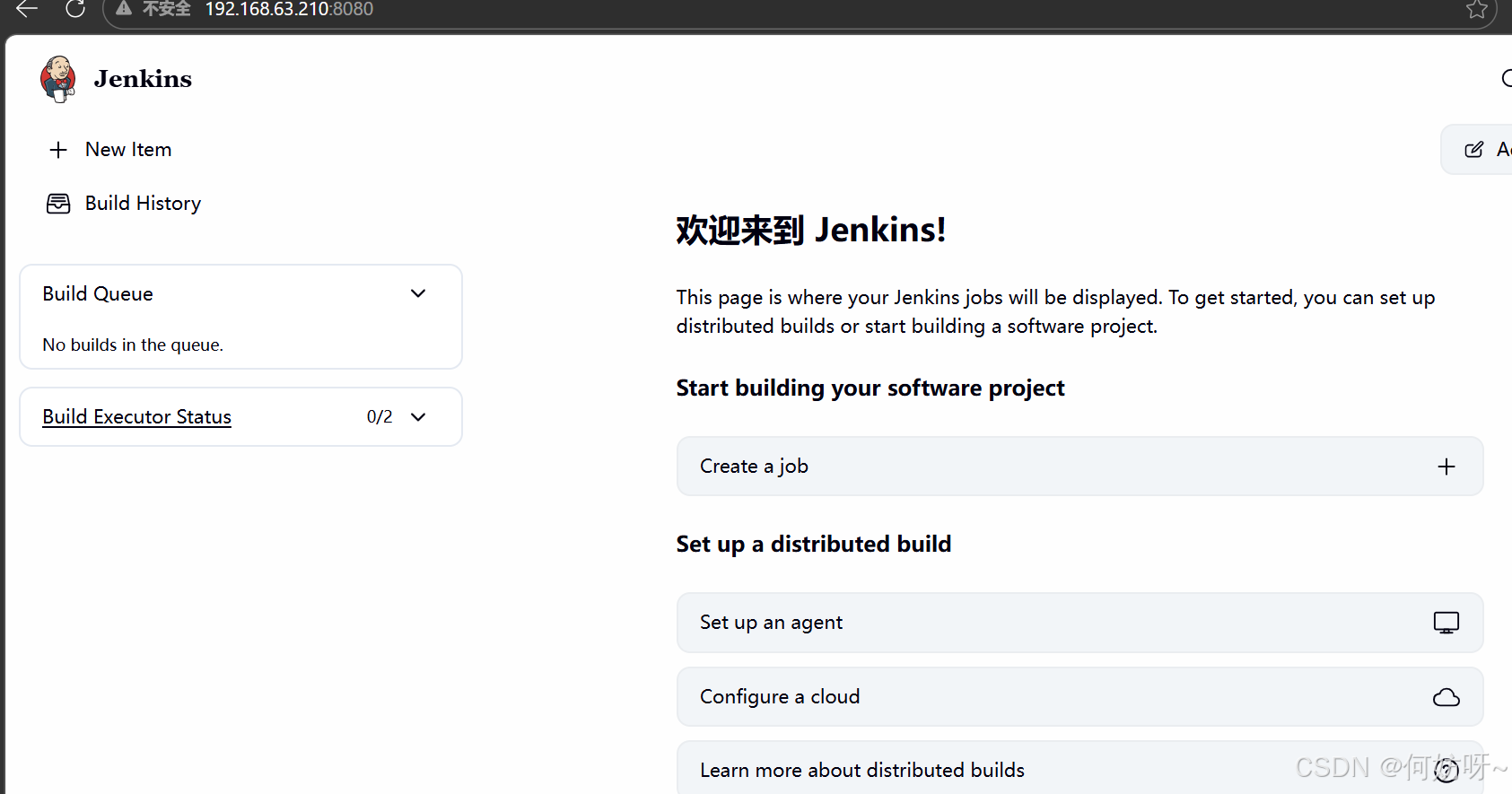The width and height of the screenshot is (1512, 794).
Task: Click the Build History drawer icon
Action: tap(58, 204)
